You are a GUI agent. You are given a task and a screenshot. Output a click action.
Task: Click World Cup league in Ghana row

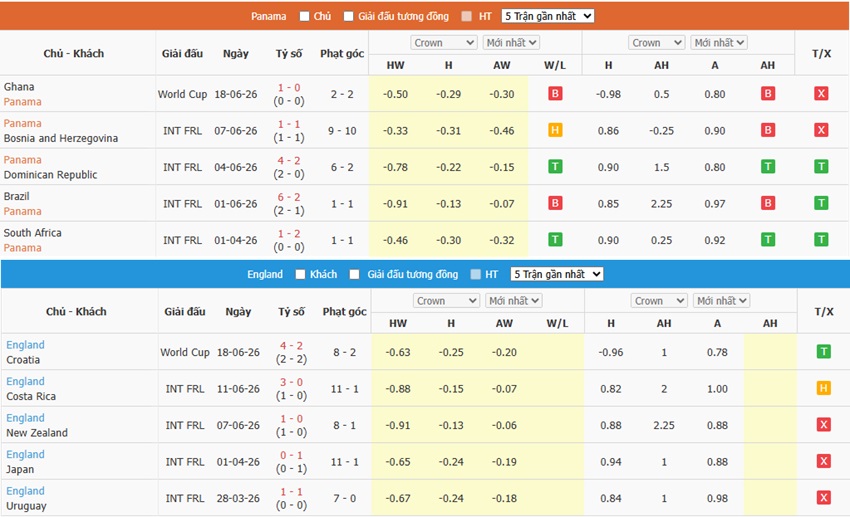(183, 94)
